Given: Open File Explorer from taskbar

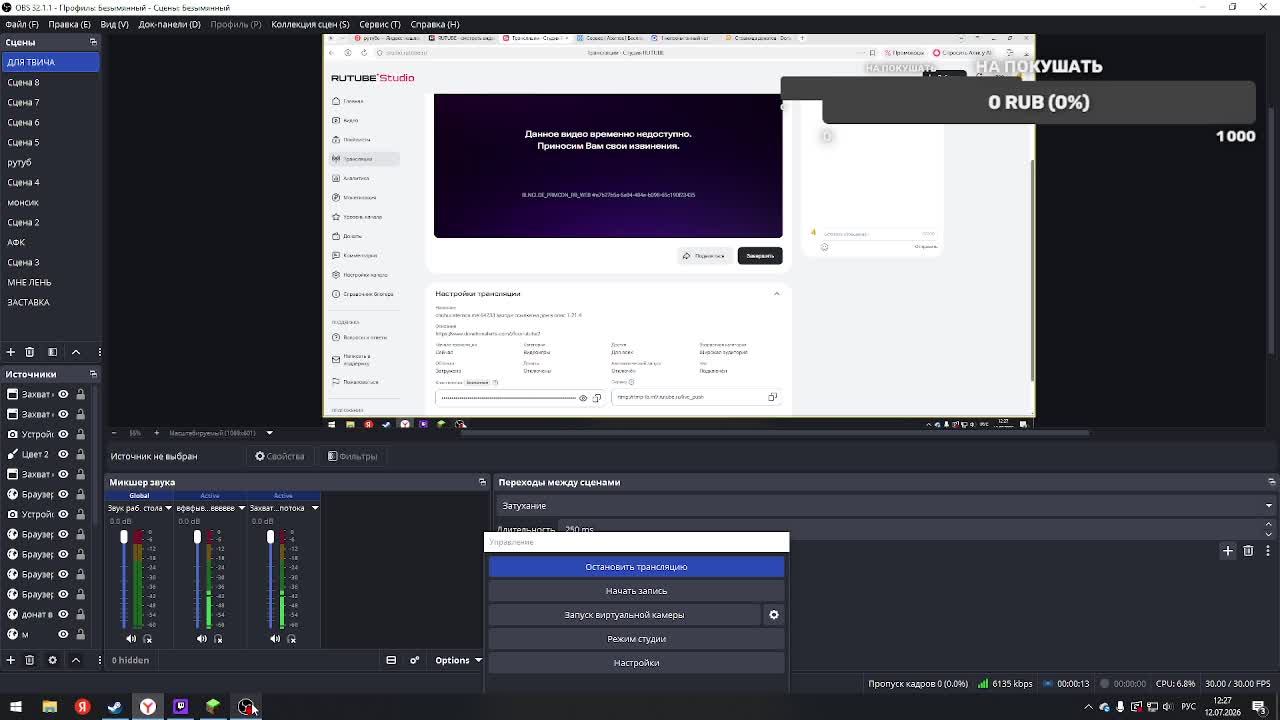Looking at the screenshot, I should pyautogui.click(x=49, y=707).
